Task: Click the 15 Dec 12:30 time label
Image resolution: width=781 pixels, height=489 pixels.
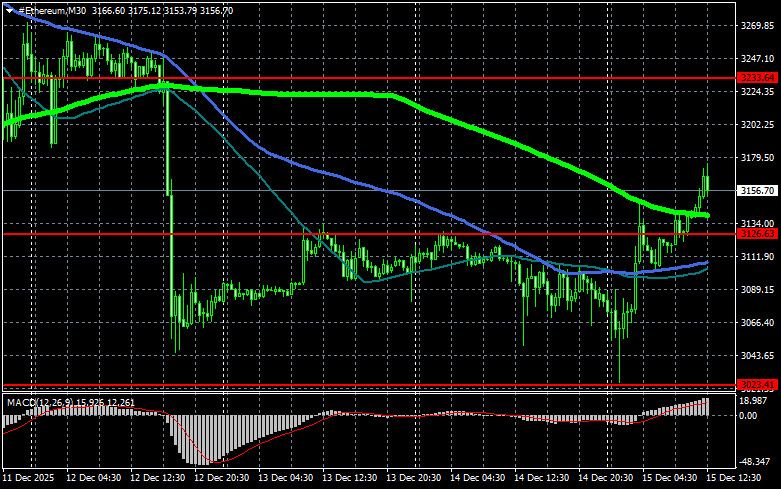Action: (734, 478)
